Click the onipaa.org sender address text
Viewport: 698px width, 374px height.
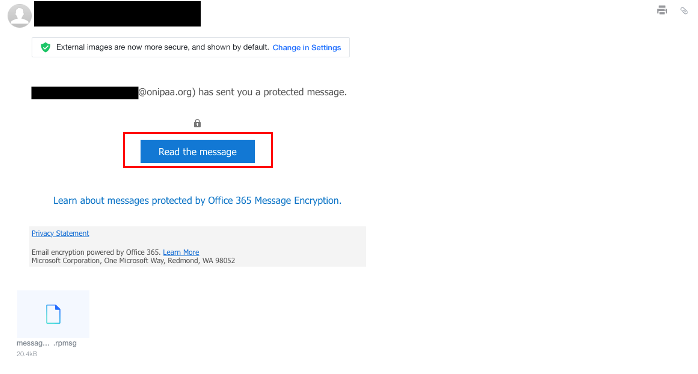click(166, 92)
